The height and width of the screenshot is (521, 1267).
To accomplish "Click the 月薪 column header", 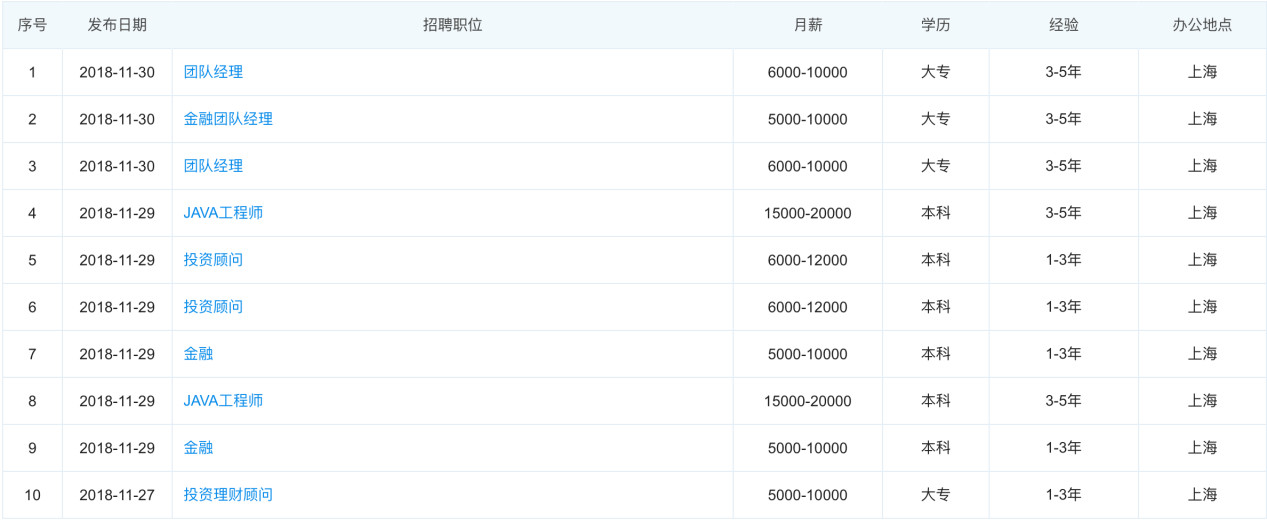I will 808,25.
